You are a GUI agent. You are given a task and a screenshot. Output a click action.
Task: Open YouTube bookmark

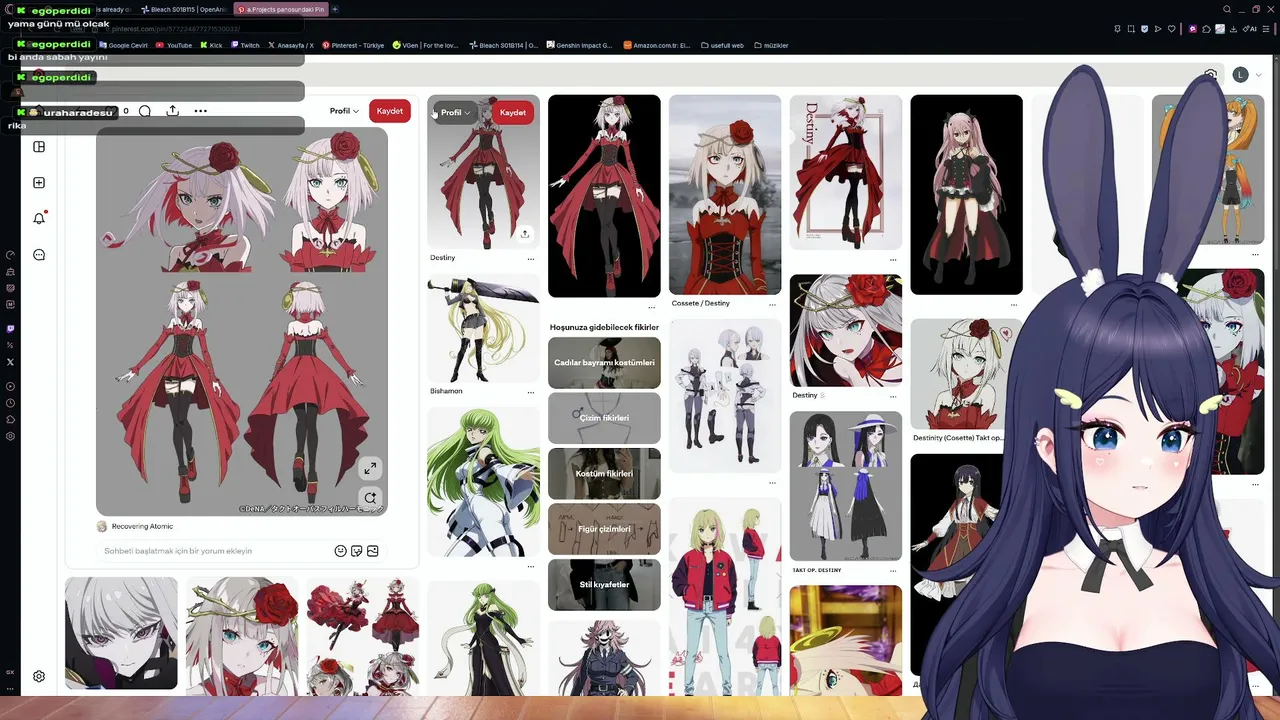click(174, 45)
